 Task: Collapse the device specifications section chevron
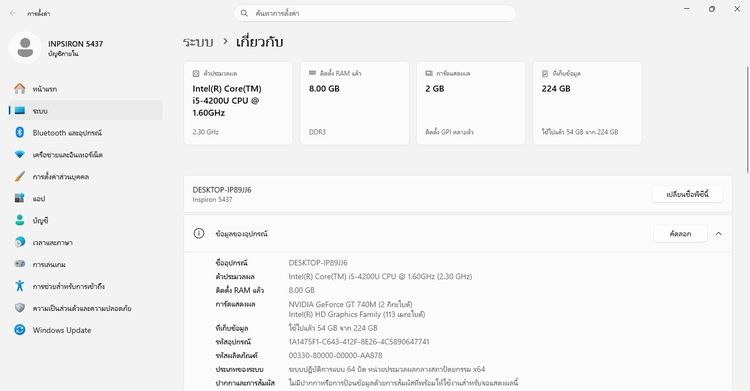click(718, 234)
